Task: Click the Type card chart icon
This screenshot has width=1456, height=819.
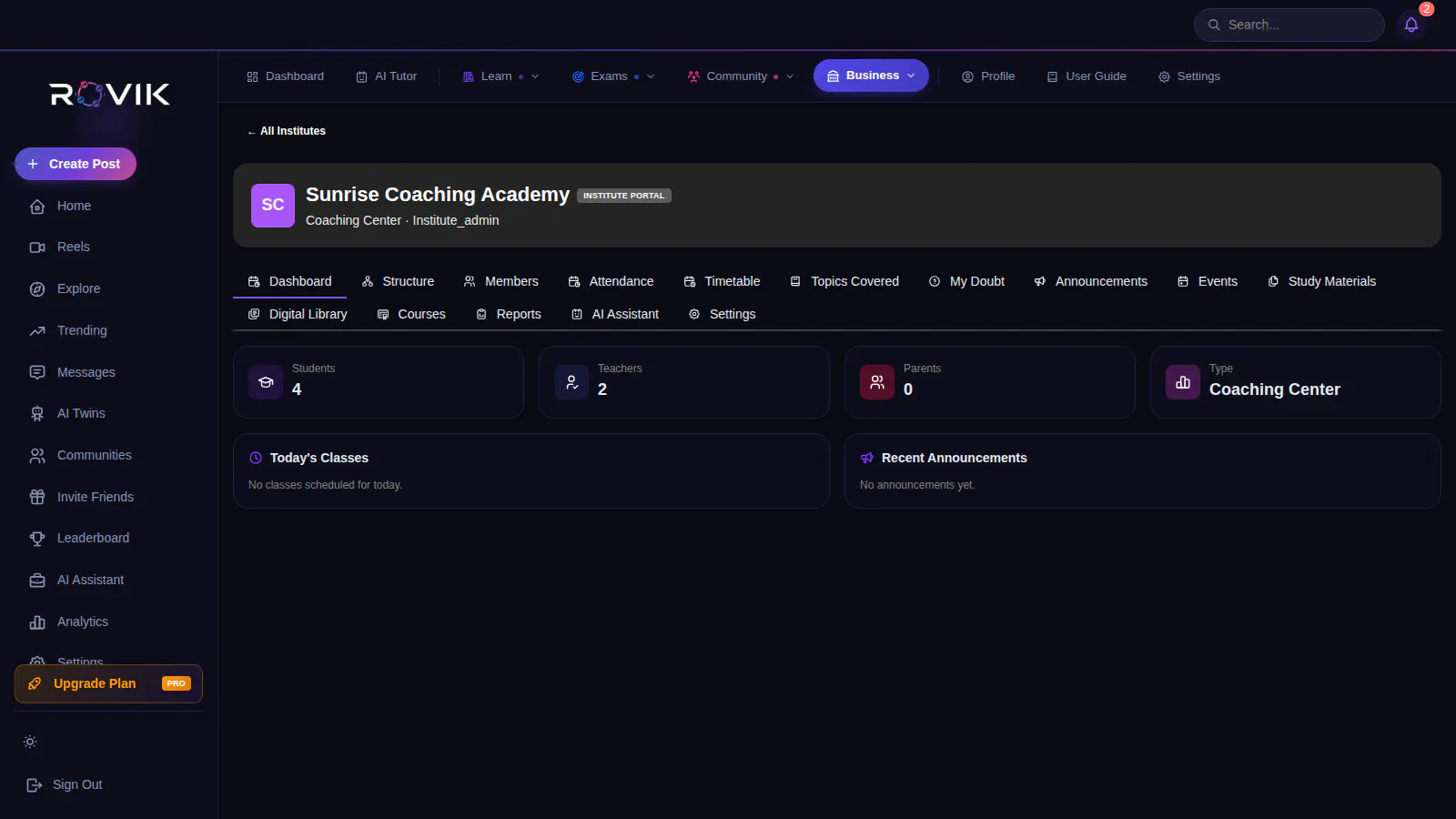Action: pos(1183,382)
